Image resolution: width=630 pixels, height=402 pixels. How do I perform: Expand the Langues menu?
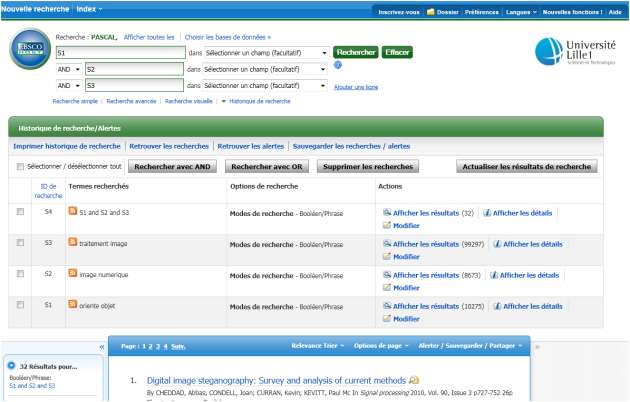point(521,12)
